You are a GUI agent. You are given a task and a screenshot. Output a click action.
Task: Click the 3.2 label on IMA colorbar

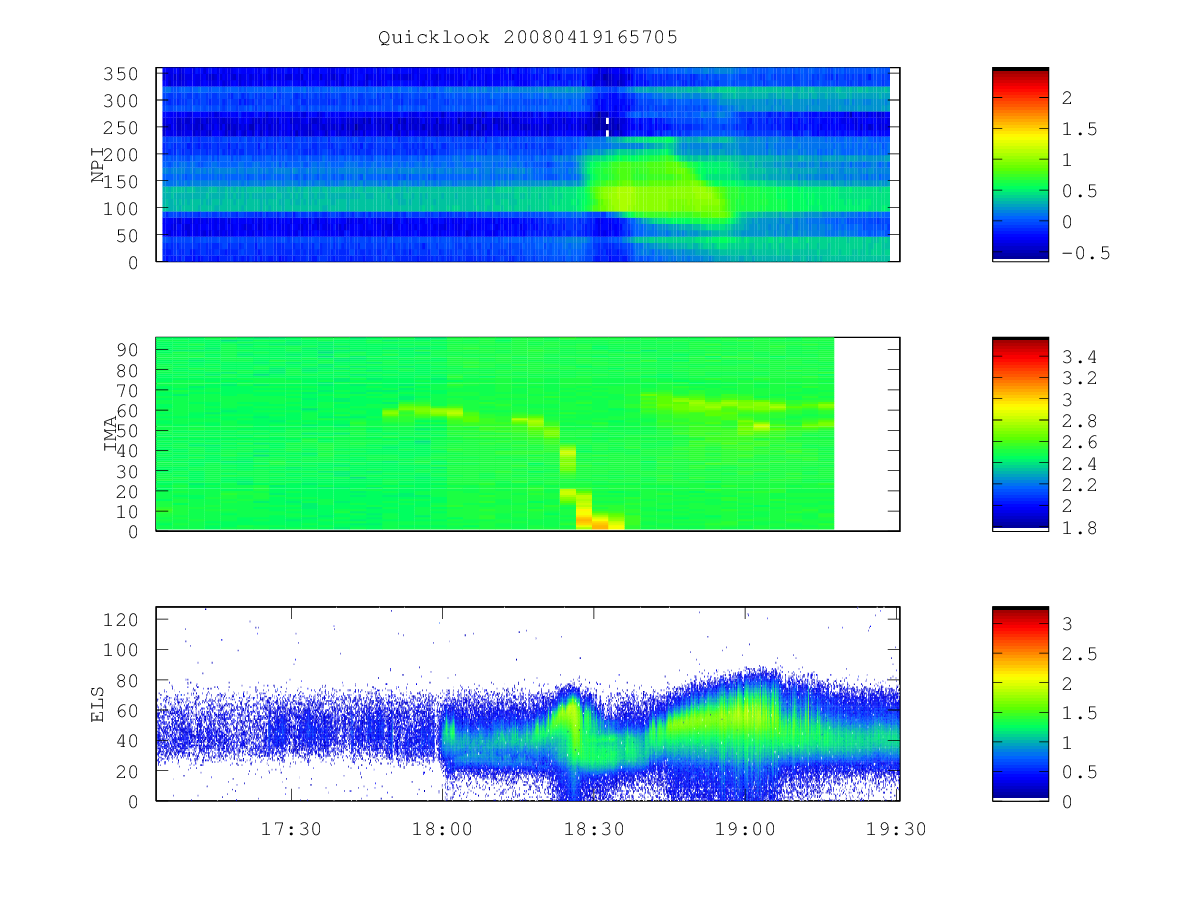[1079, 378]
